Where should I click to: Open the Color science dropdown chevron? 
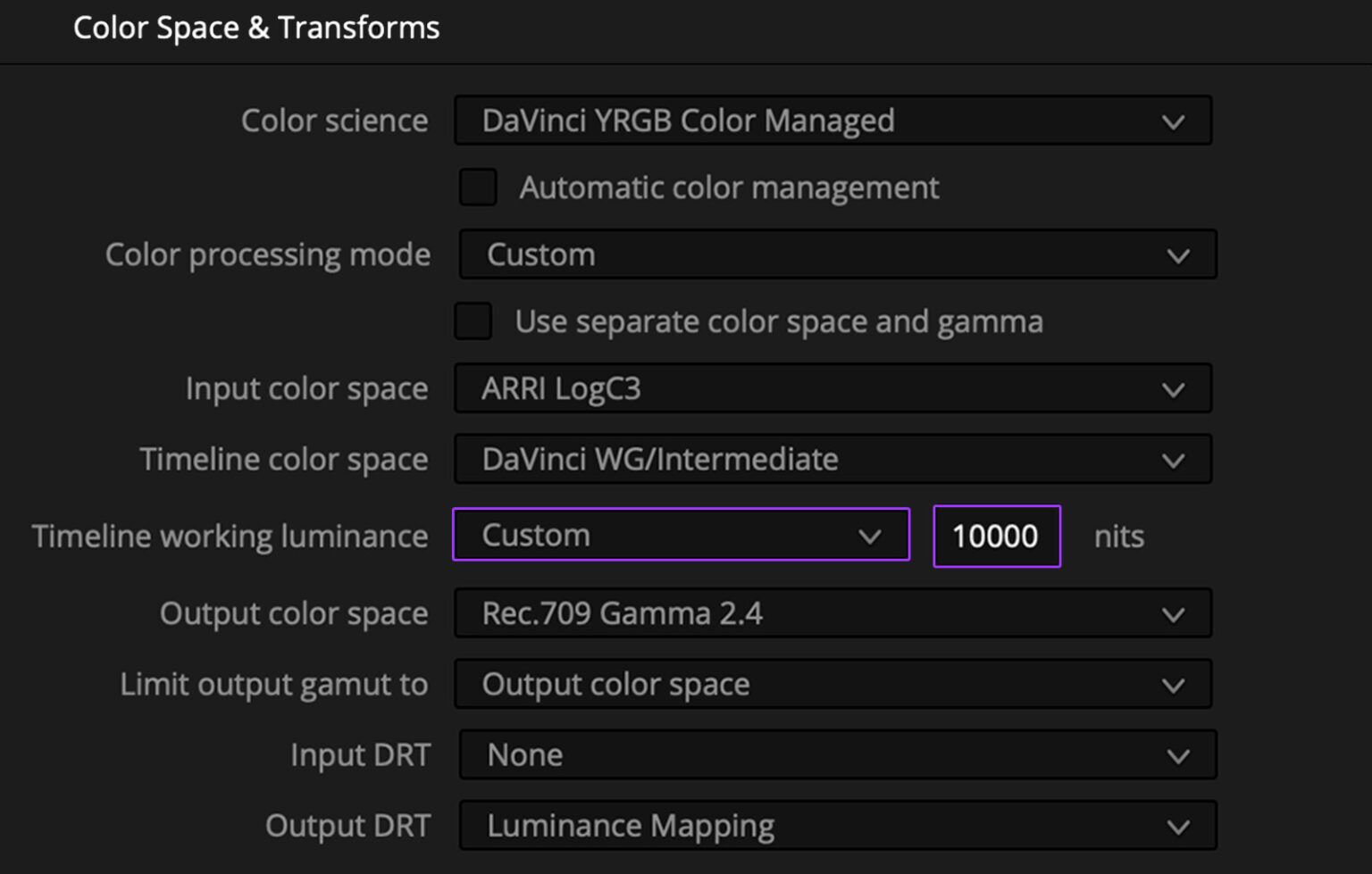(x=1173, y=121)
